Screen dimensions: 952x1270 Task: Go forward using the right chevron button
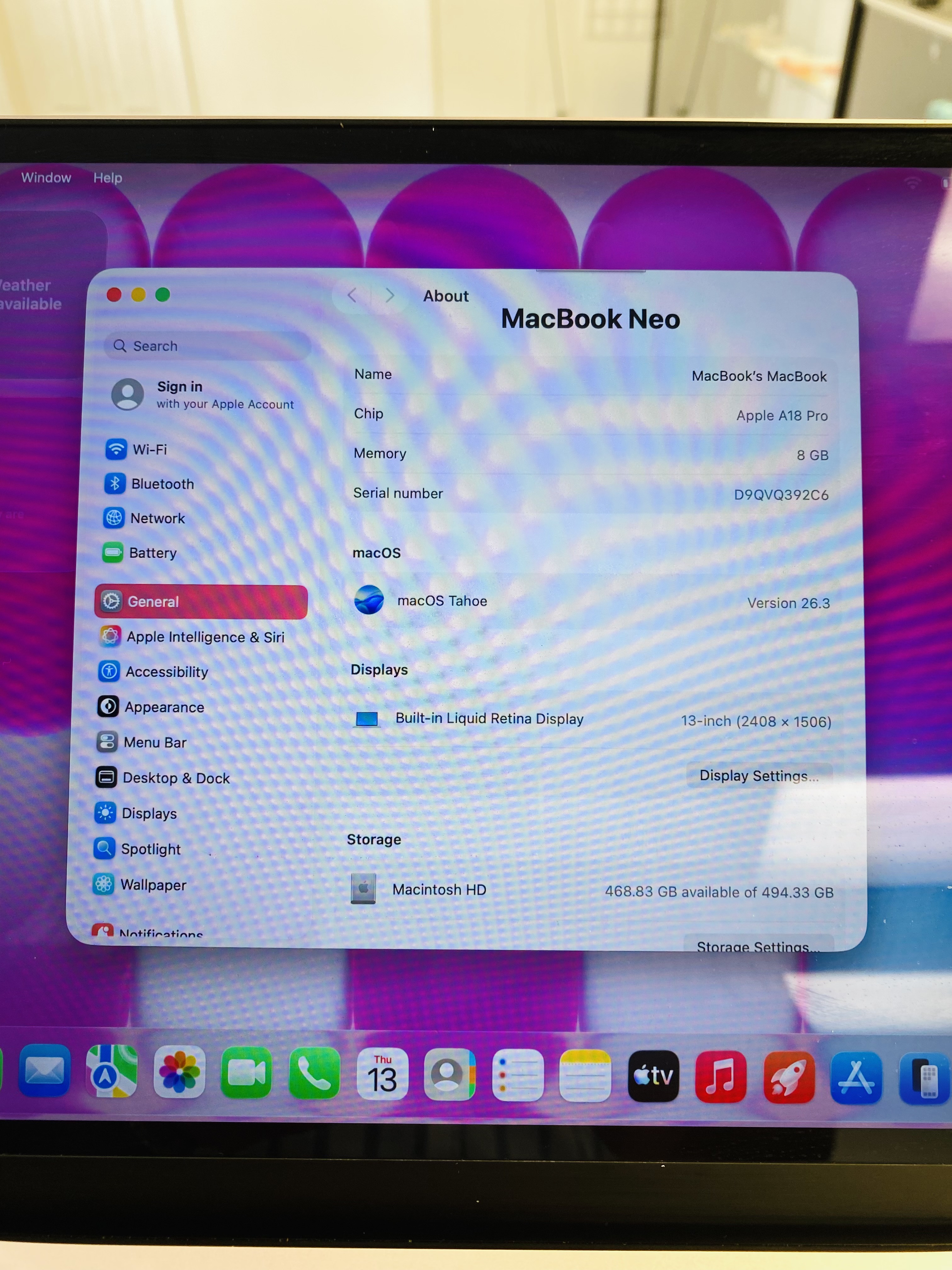[x=390, y=296]
